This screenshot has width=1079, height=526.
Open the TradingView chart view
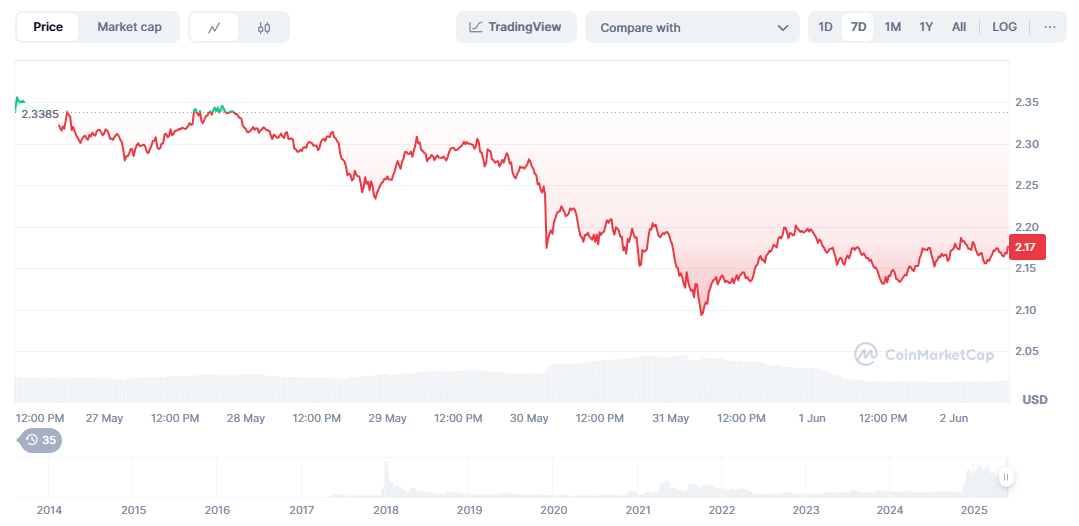(516, 27)
